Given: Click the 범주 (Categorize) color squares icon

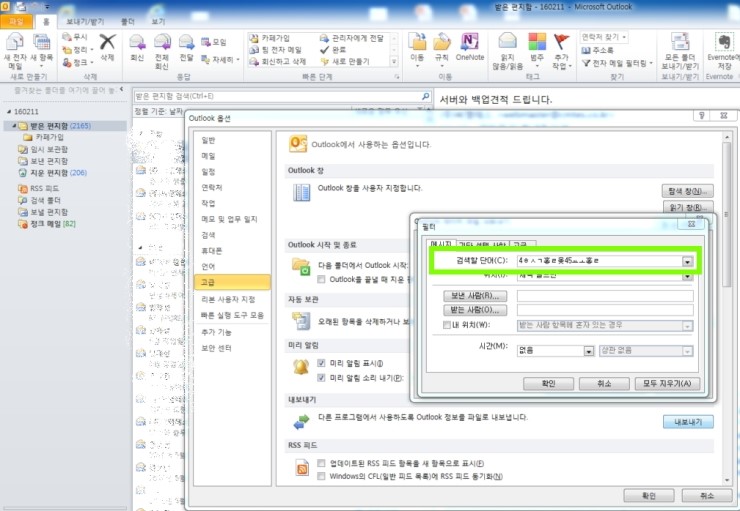Looking at the screenshot, I should tap(537, 42).
